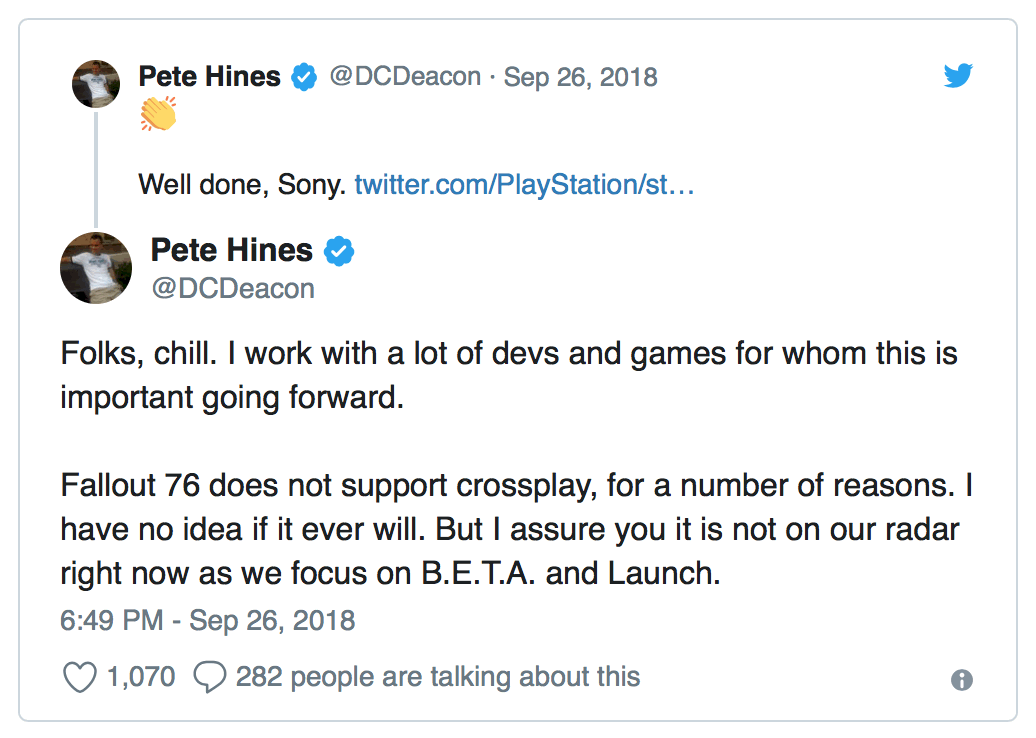Click the main tweet's Pete Hines name

point(231,250)
